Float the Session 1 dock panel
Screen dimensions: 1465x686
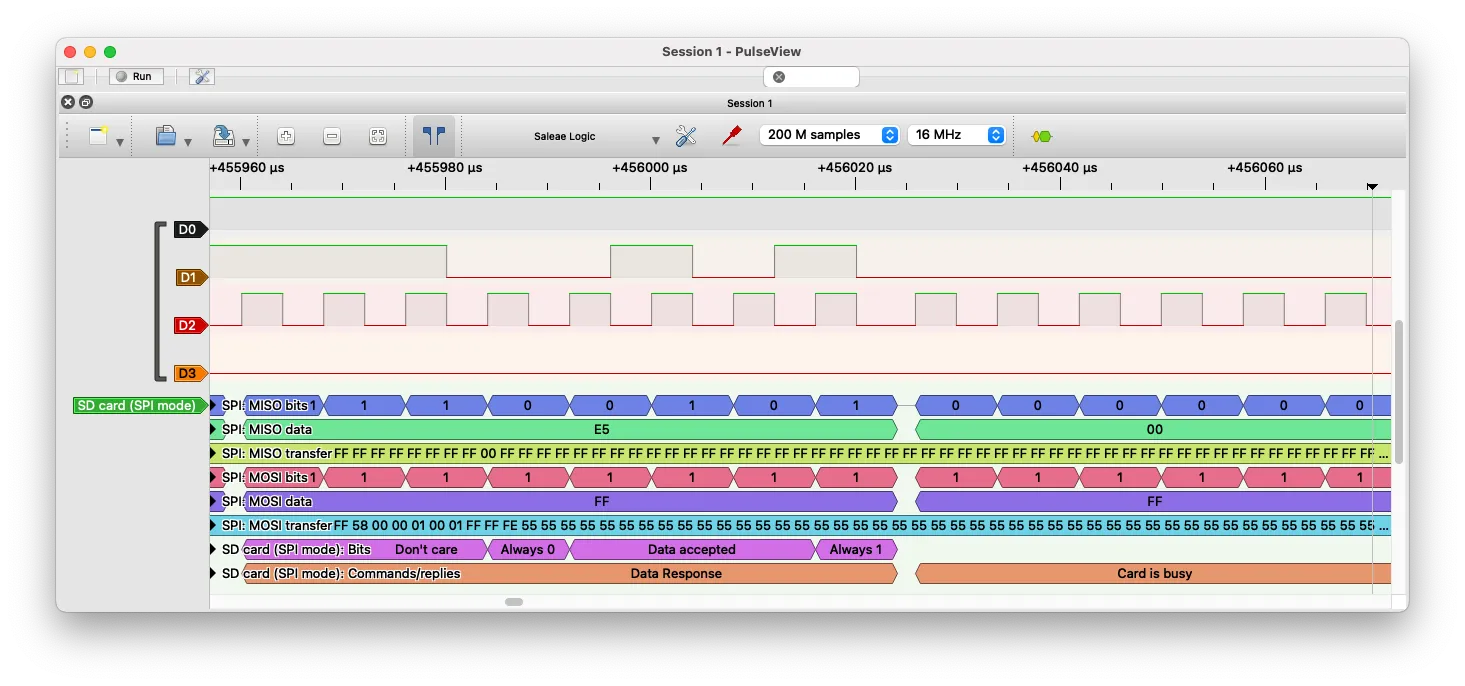pos(86,102)
